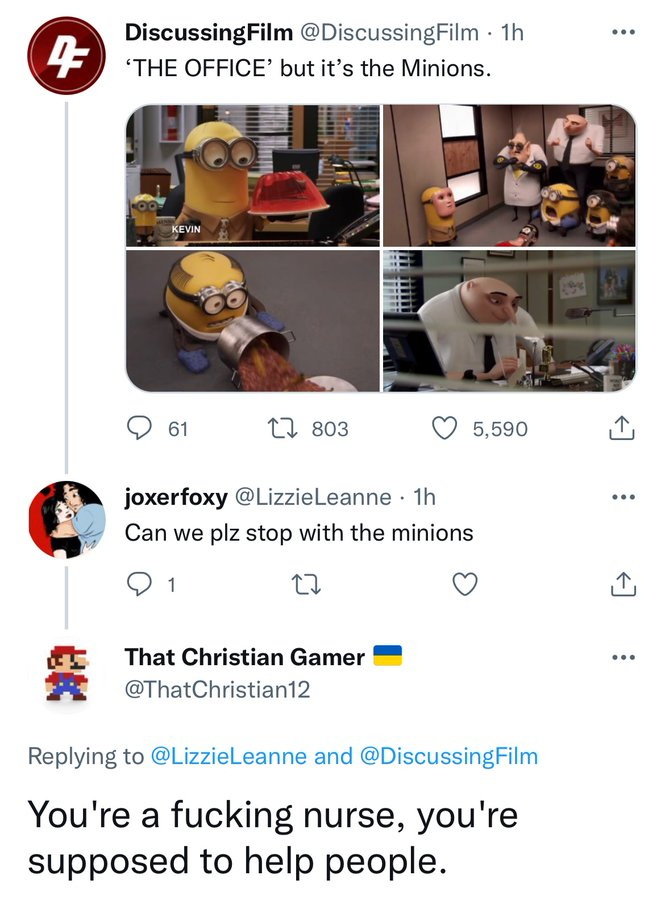Open the joxerfoxy profile picture
This screenshot has height=900, width=665.
66,517
